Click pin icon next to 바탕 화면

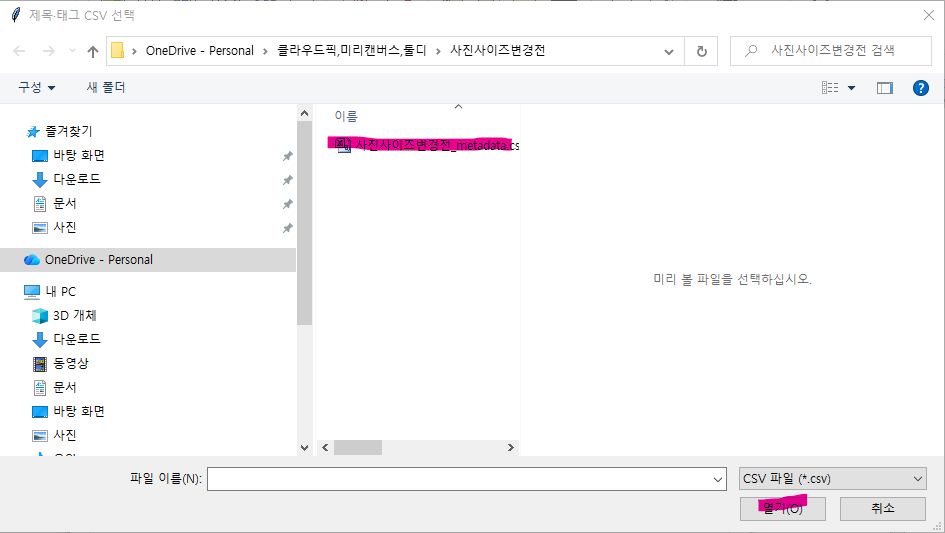(287, 156)
